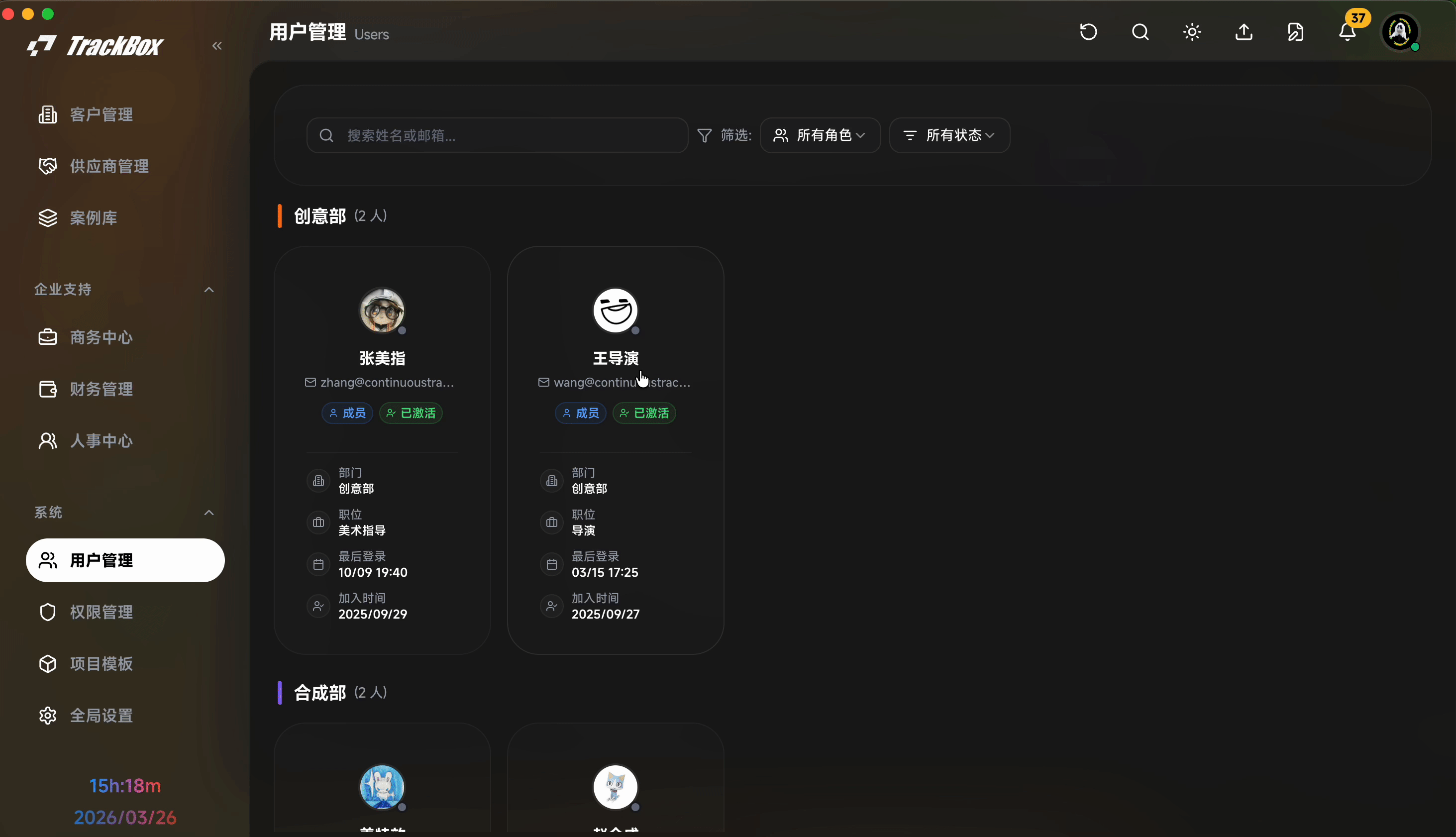Click the date 2026/03/26

[125, 818]
